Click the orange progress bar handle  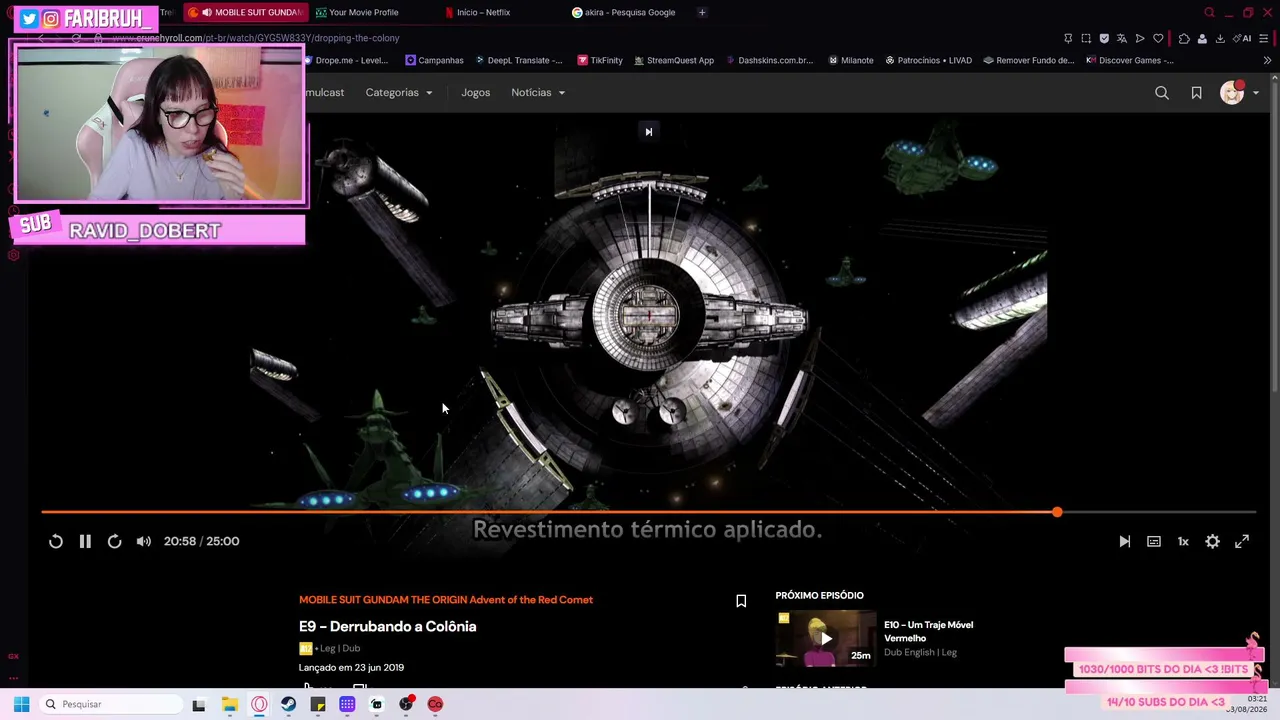1057,512
